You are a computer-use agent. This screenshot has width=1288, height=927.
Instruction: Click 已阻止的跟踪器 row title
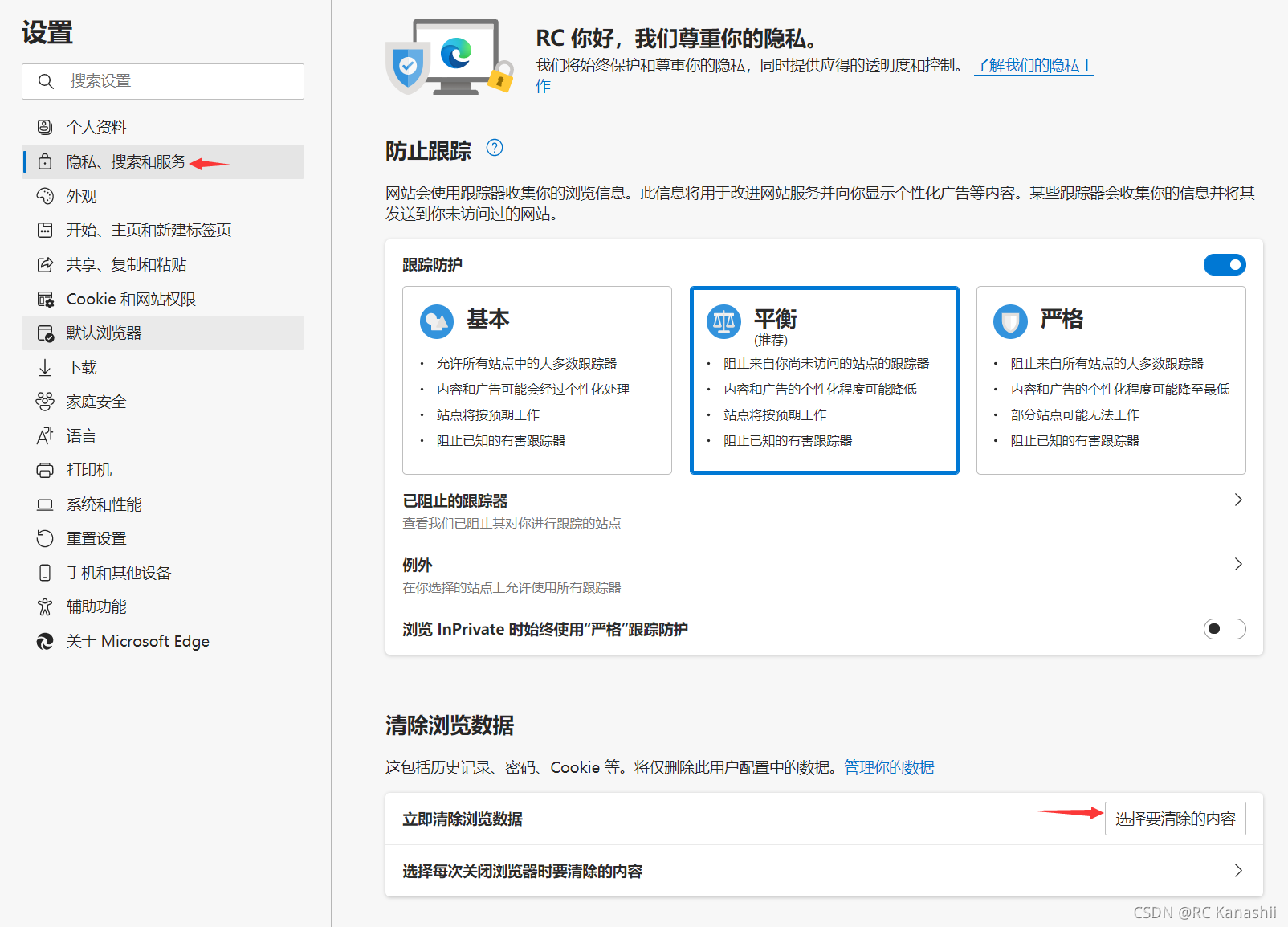[455, 500]
